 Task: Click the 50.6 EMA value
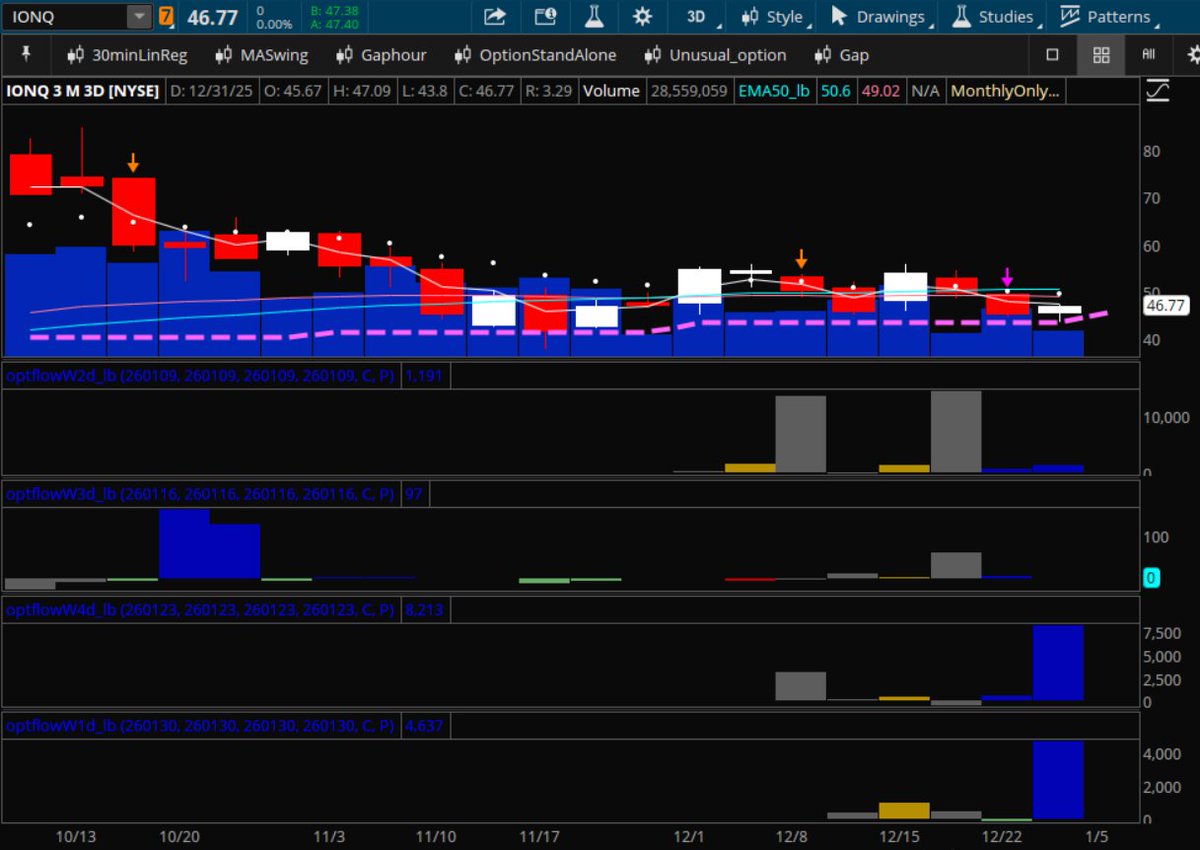point(835,91)
